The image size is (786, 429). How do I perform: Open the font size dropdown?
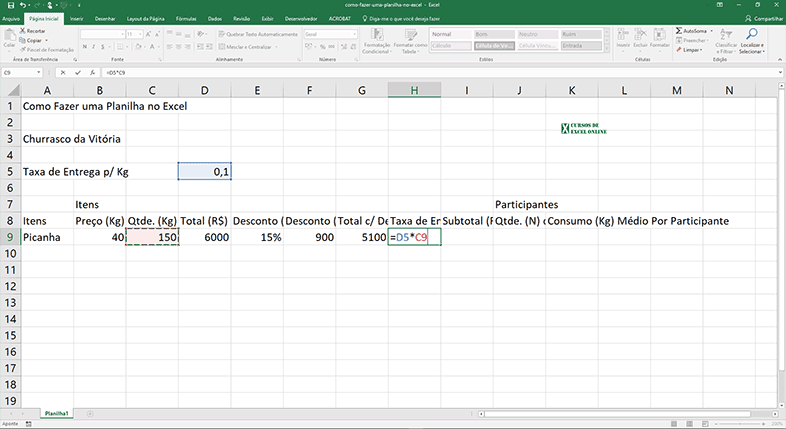[x=140, y=34]
